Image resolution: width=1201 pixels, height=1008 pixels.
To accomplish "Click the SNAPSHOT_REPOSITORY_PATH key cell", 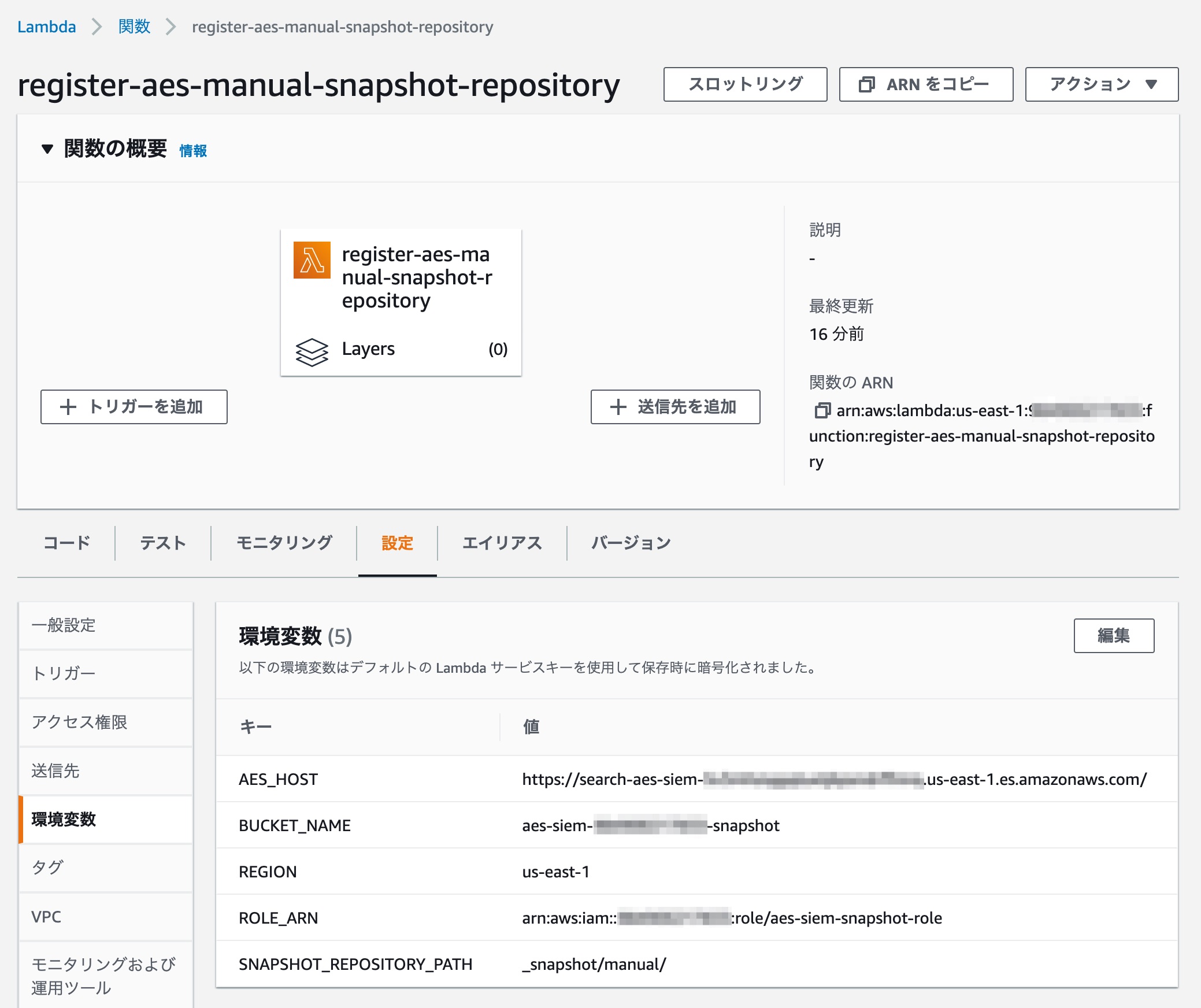I will (x=355, y=964).
